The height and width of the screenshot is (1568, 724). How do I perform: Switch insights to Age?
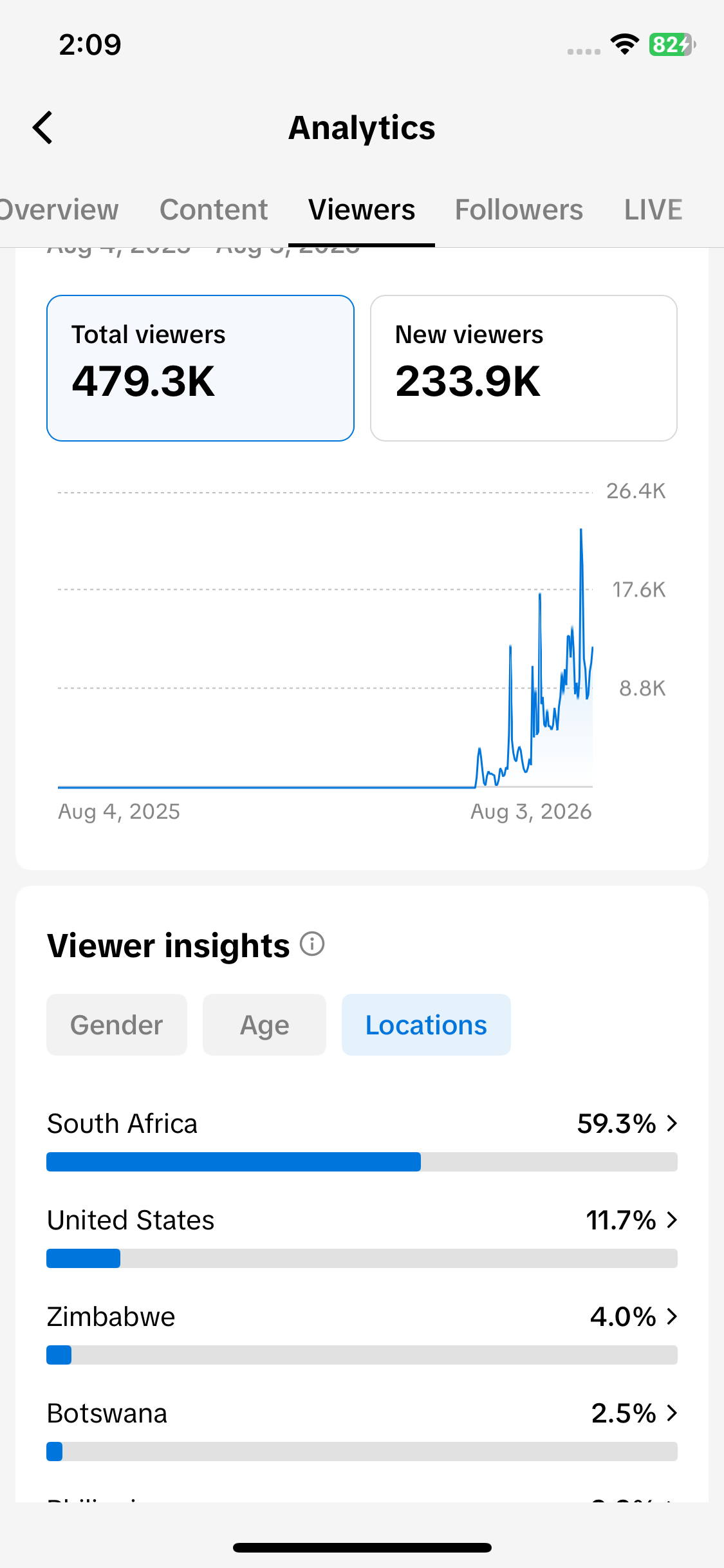(x=265, y=1025)
